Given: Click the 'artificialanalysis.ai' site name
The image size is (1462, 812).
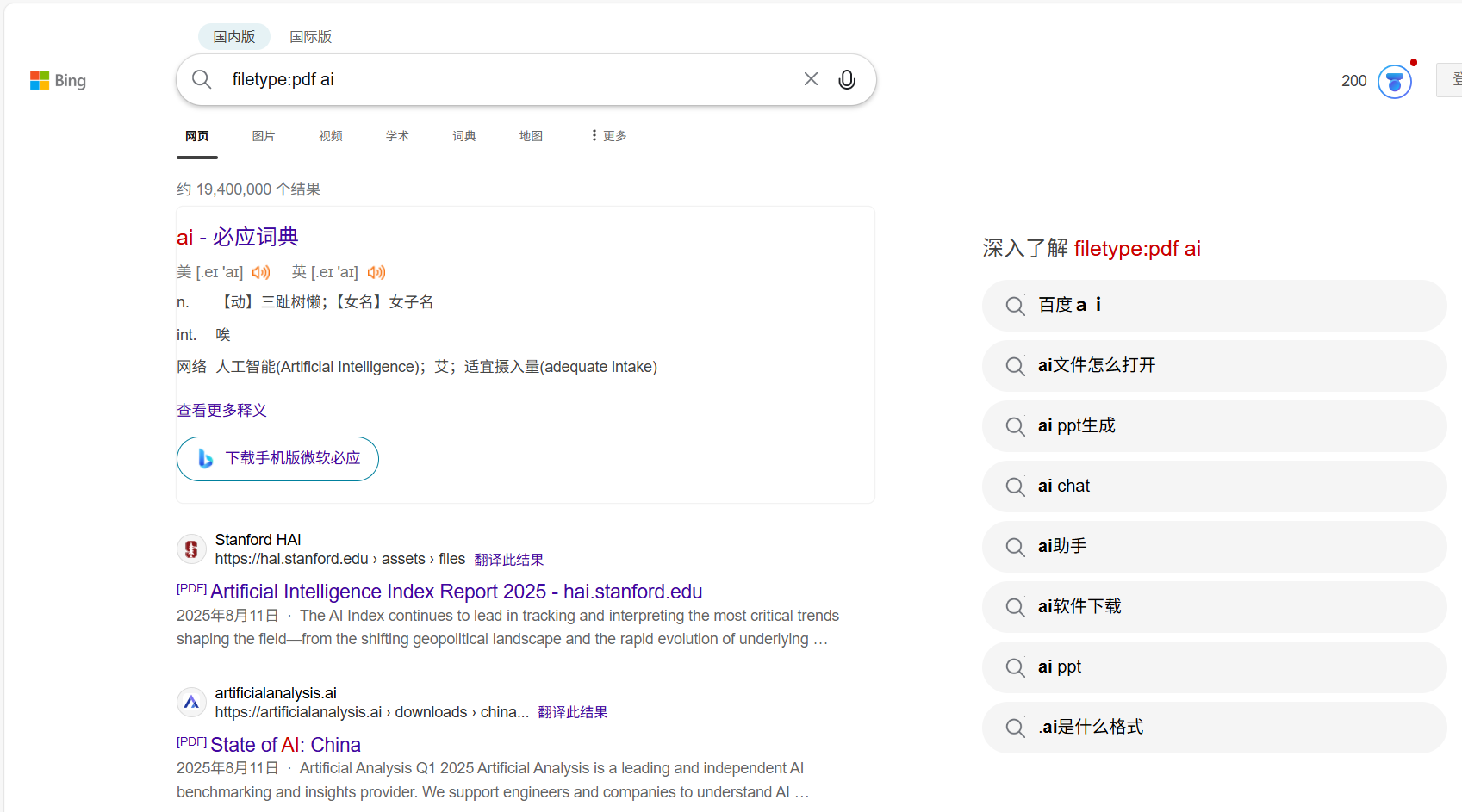Looking at the screenshot, I should click(276, 693).
